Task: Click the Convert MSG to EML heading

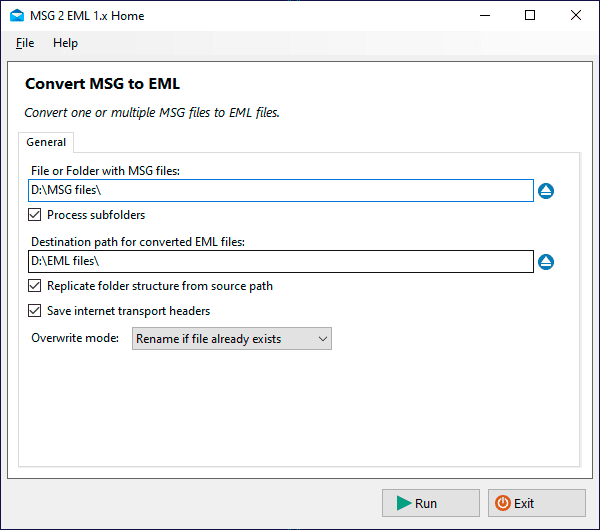Action: (102, 84)
